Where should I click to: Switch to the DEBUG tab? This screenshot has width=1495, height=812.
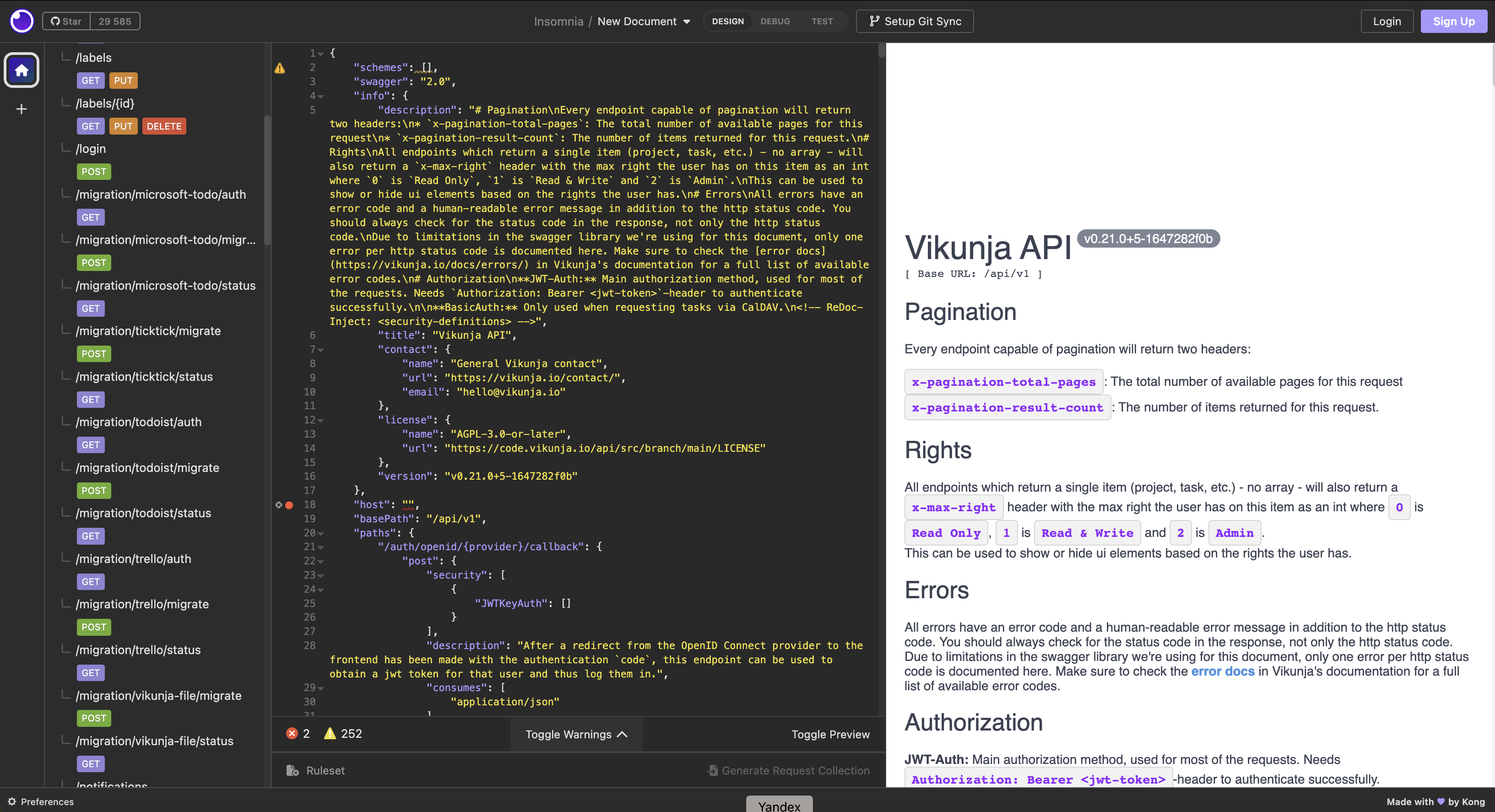775,22
